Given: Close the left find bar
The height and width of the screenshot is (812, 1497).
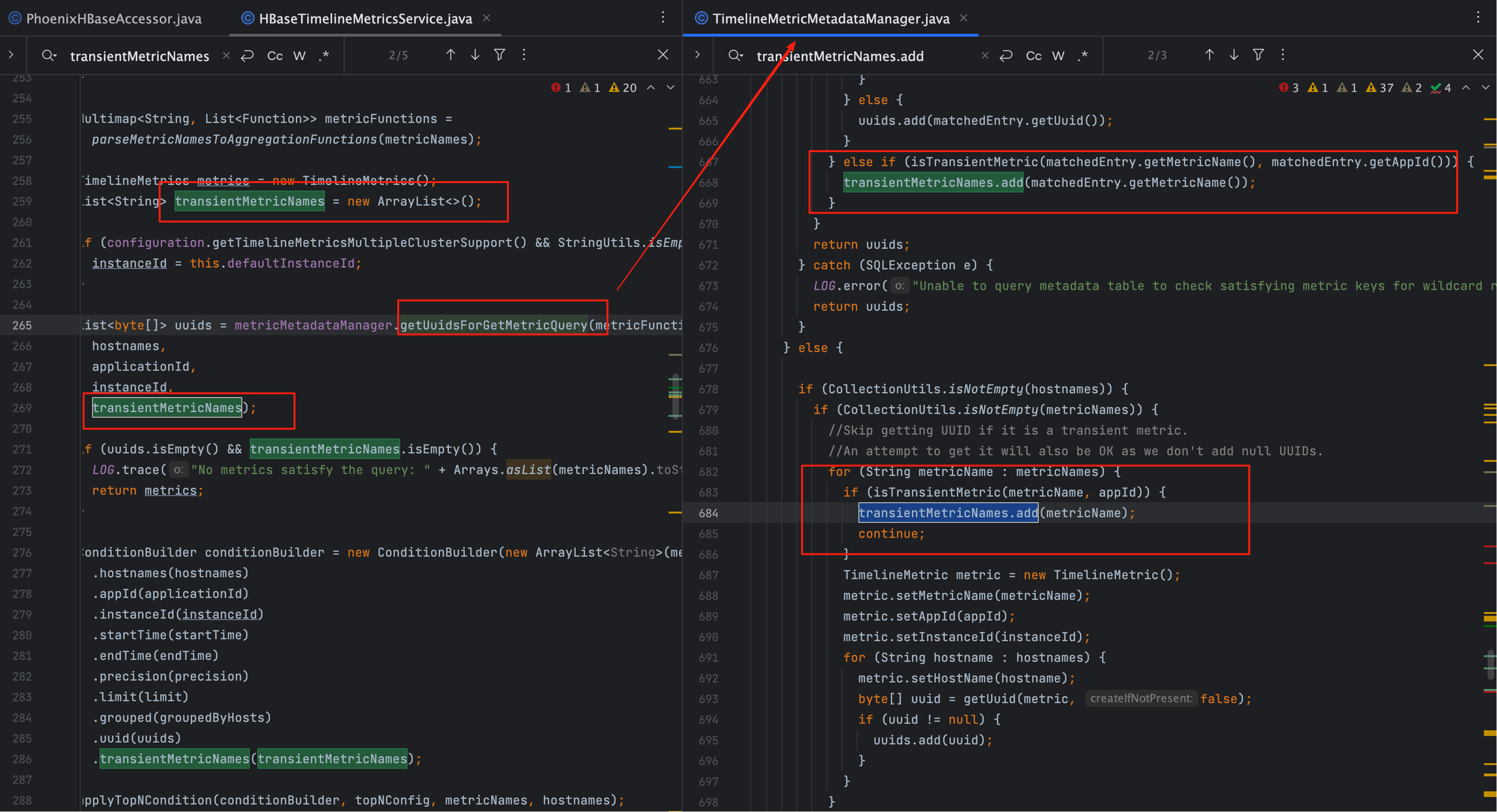Looking at the screenshot, I should click(x=663, y=54).
